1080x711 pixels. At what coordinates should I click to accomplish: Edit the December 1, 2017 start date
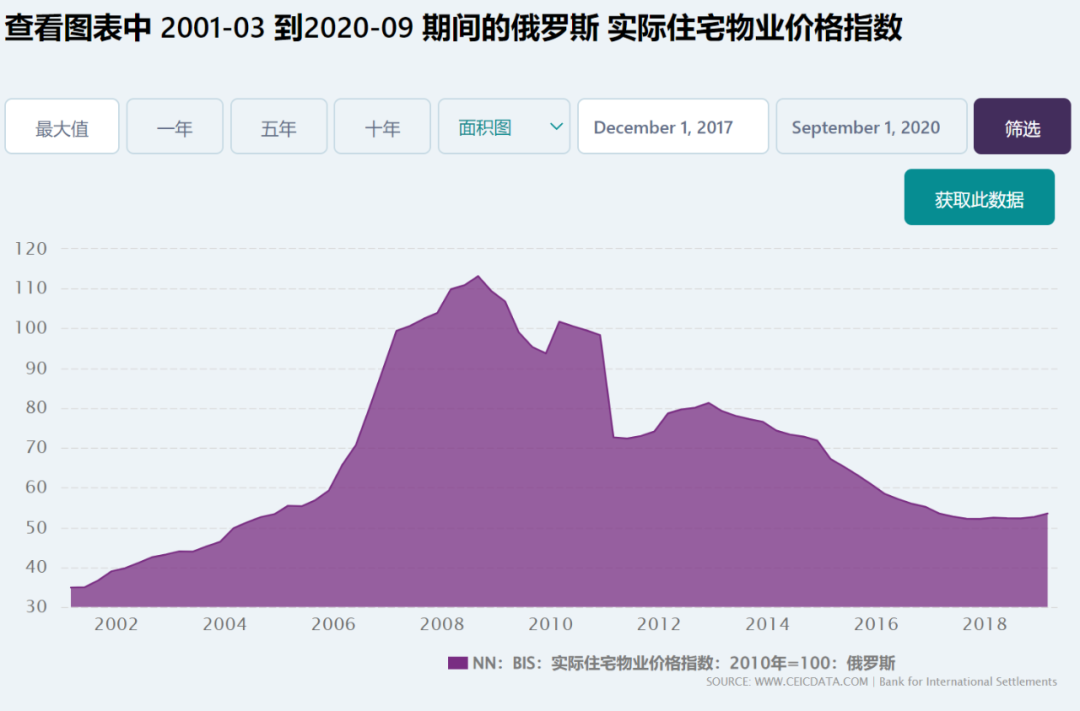673,127
